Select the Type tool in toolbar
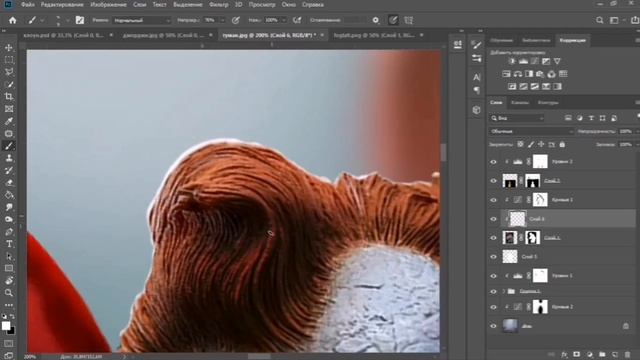This screenshot has width=640, height=360. [9, 244]
